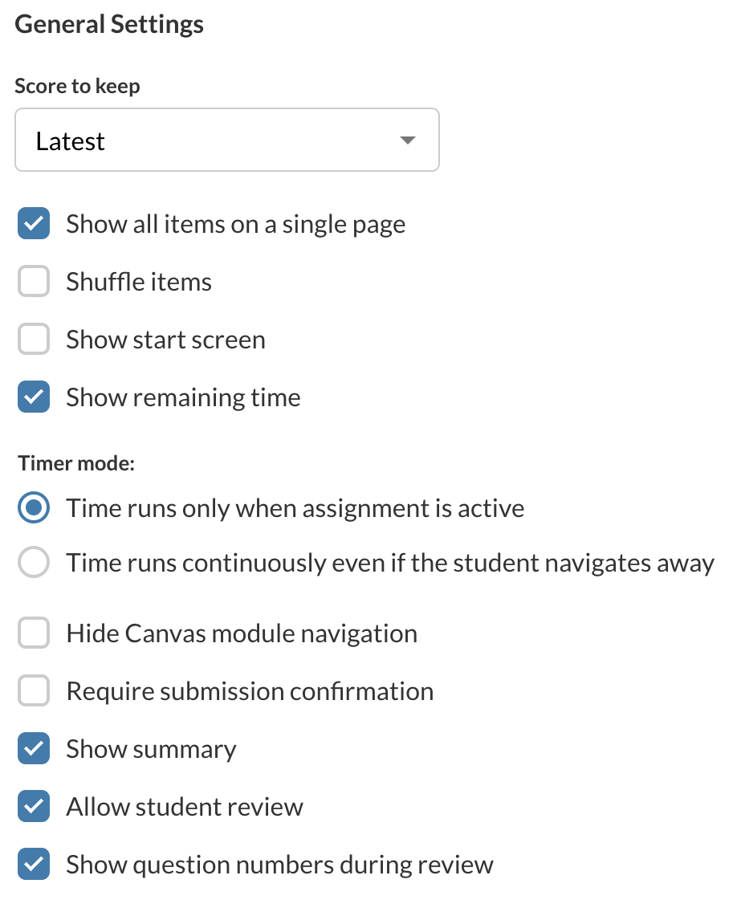Click the Shuffle items label text
This screenshot has height=912, width=737.
point(138,281)
